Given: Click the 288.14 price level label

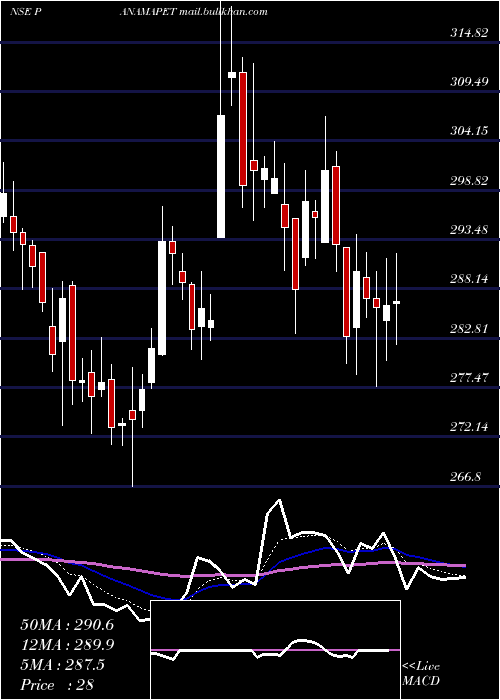Looking at the screenshot, I should tap(468, 279).
